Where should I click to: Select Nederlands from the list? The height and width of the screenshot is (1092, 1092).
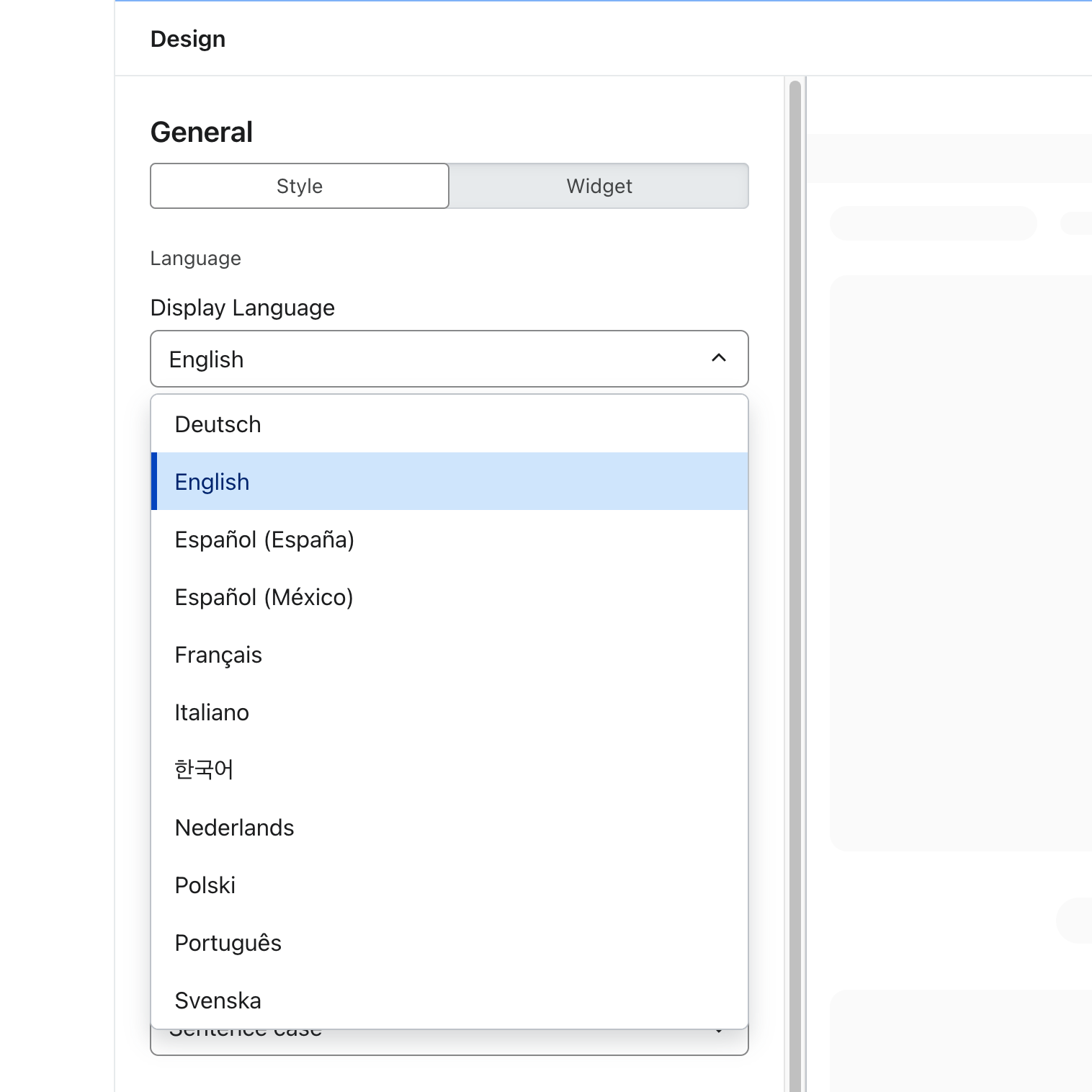(x=234, y=828)
